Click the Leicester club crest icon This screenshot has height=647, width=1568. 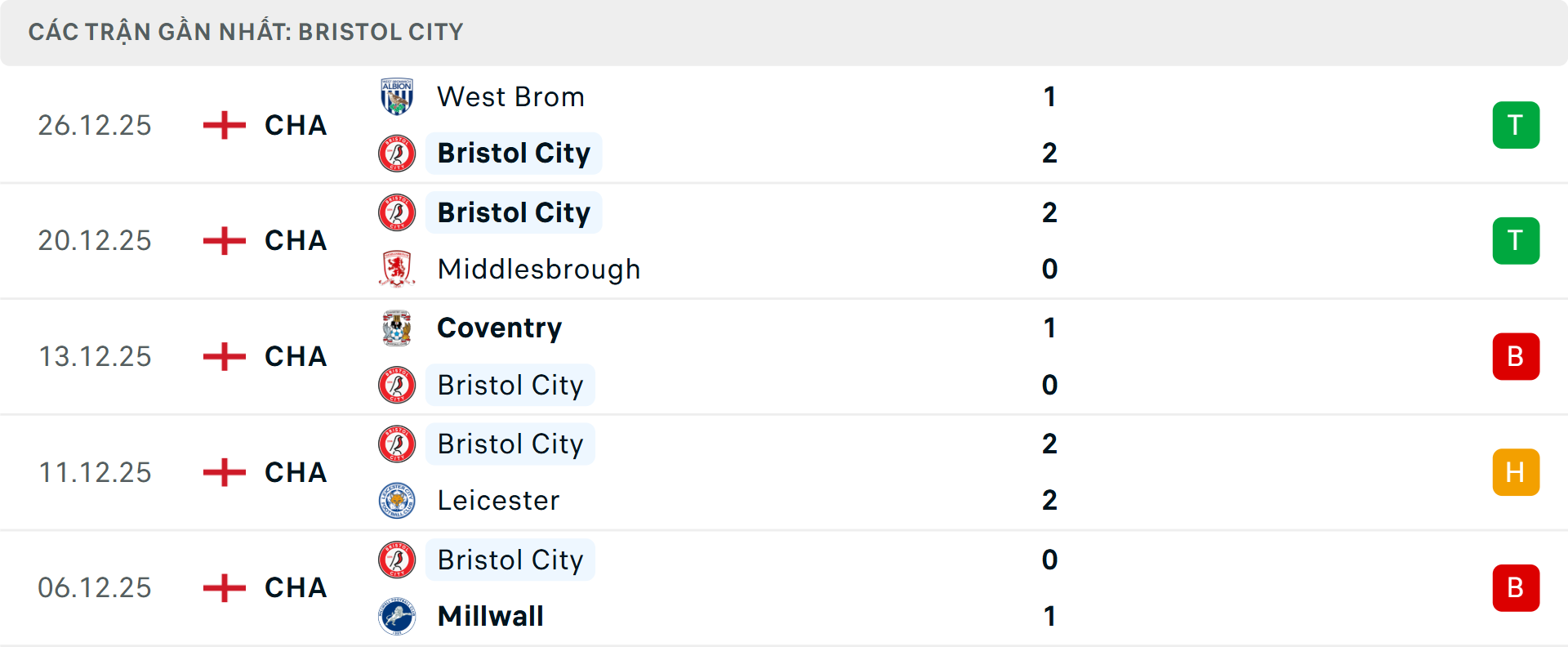397,500
